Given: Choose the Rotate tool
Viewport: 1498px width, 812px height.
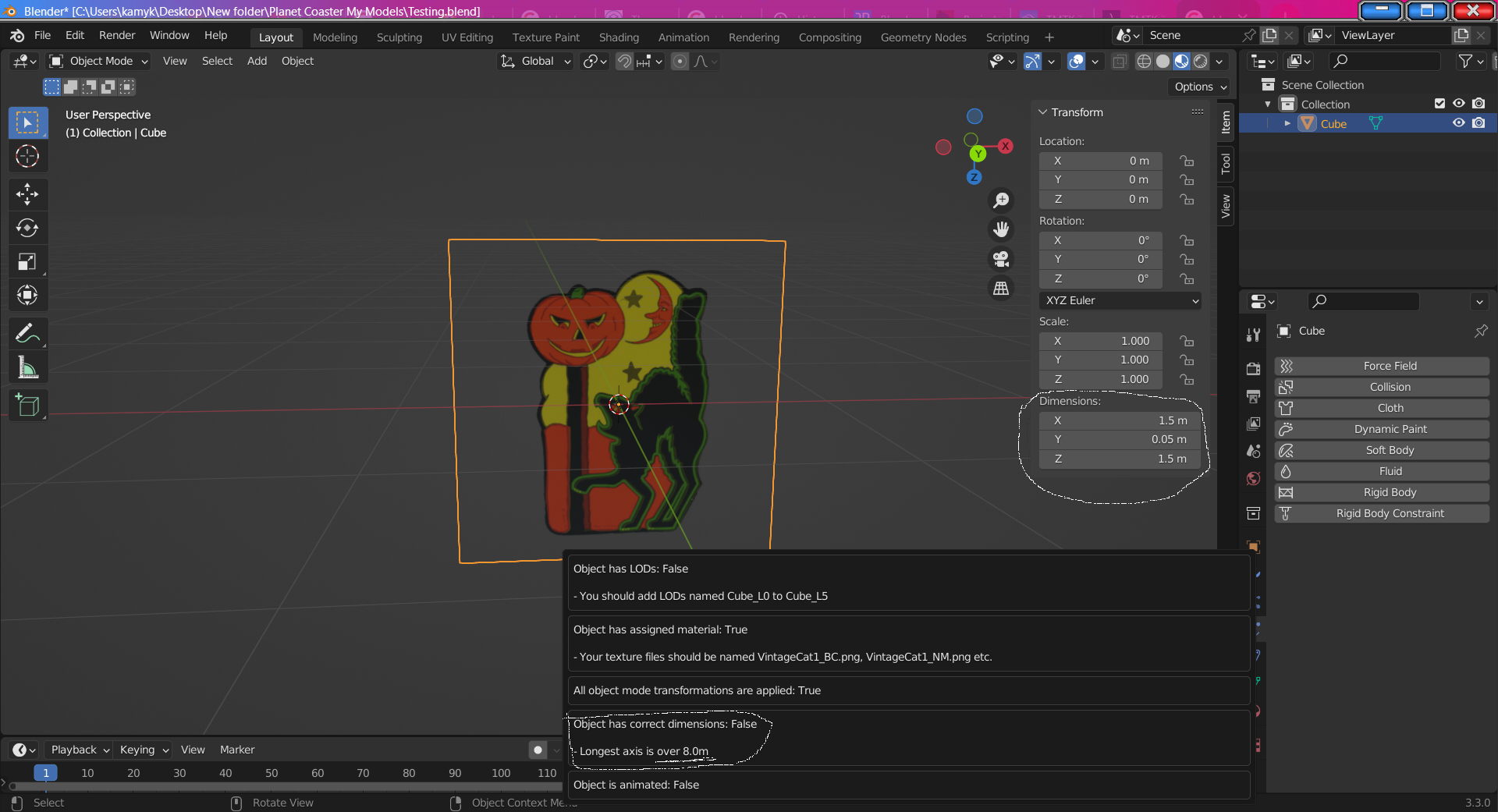Looking at the screenshot, I should pos(28,228).
